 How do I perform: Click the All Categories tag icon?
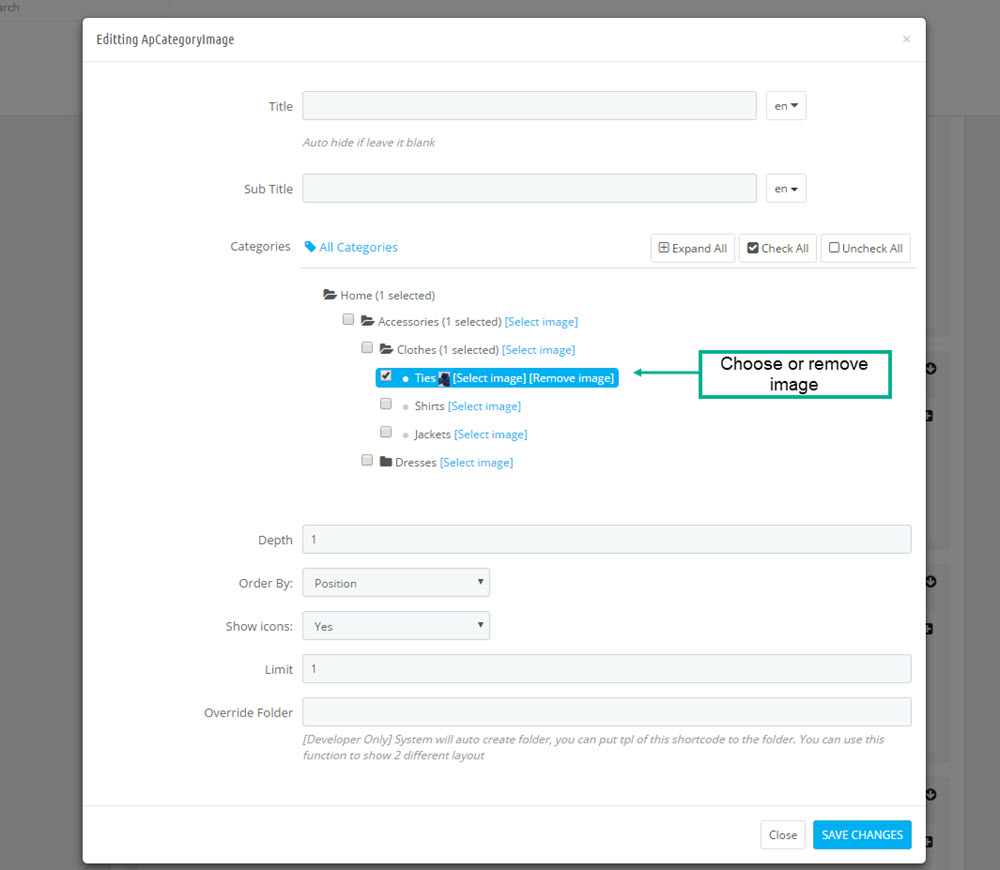click(x=310, y=247)
